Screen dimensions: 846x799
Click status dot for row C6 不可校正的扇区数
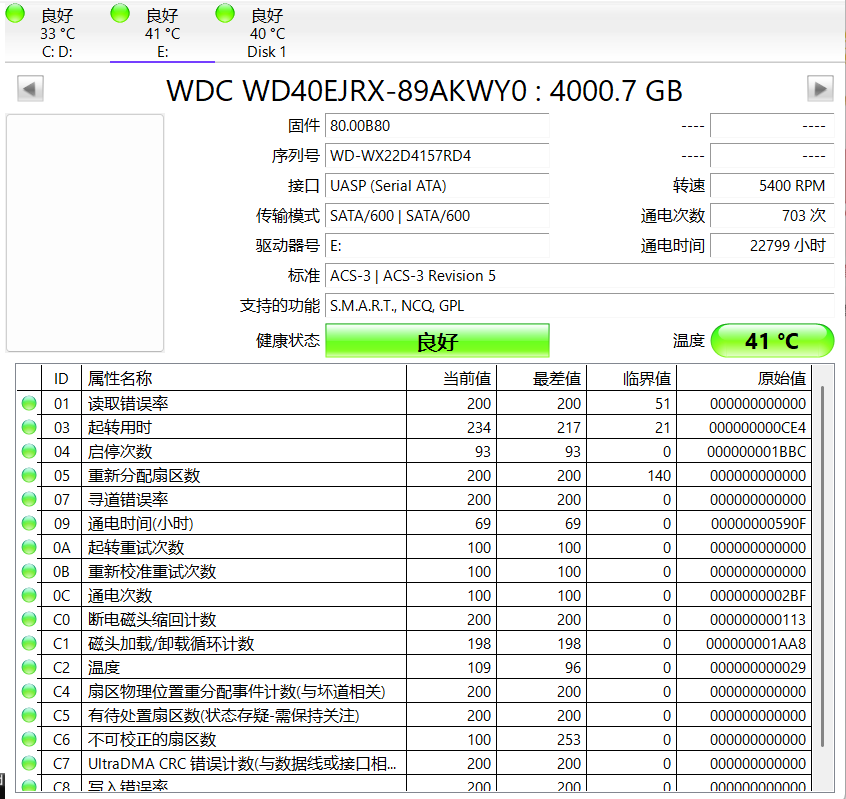coord(29,740)
